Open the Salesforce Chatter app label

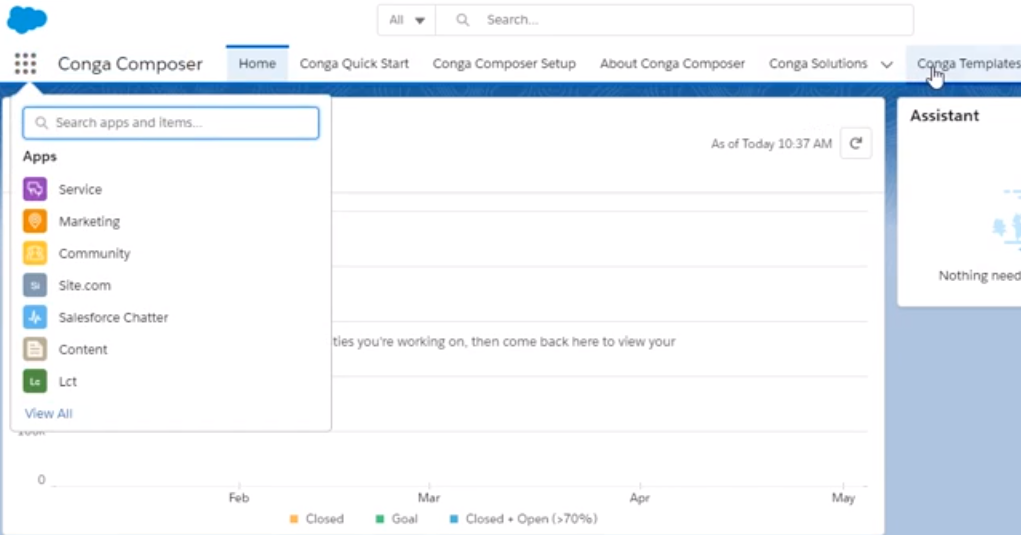[113, 317]
